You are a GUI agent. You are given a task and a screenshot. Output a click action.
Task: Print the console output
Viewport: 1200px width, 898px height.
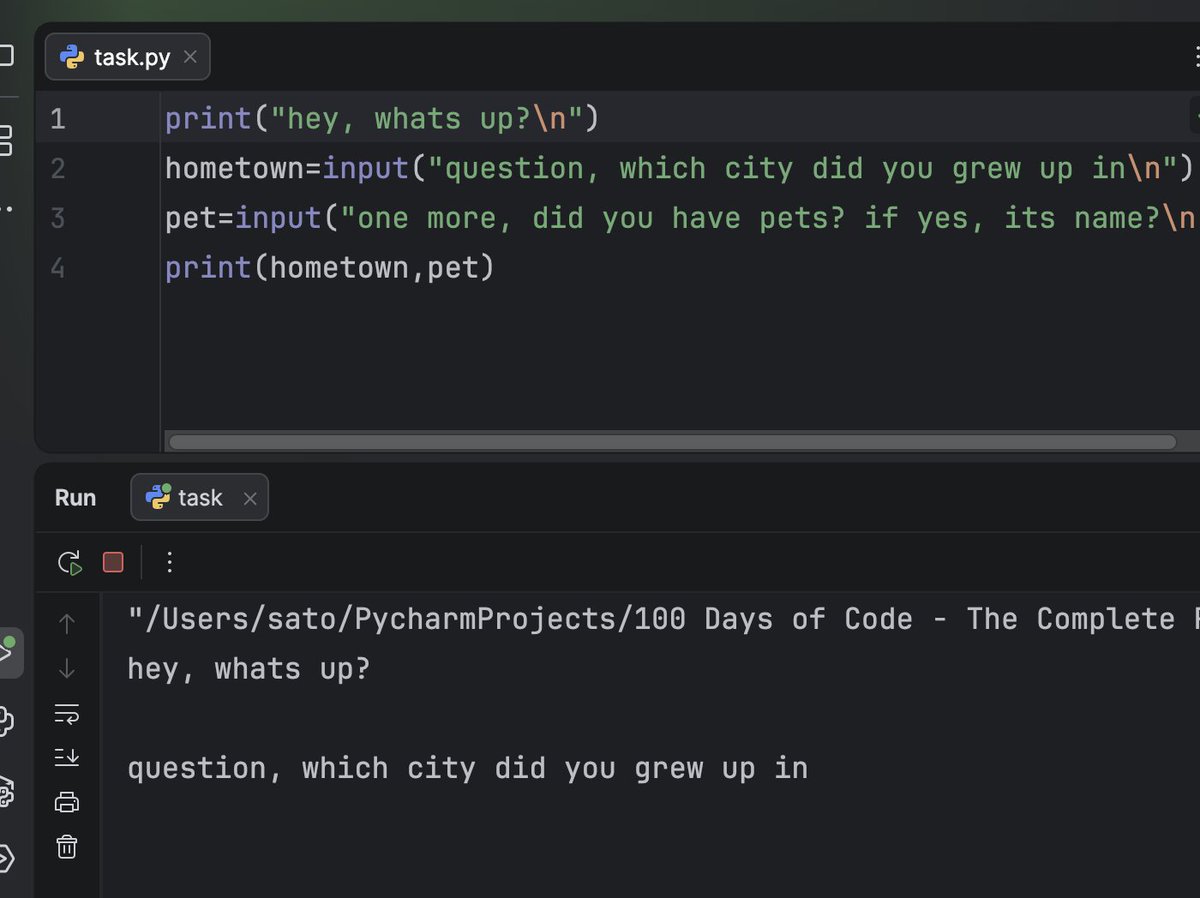67,802
